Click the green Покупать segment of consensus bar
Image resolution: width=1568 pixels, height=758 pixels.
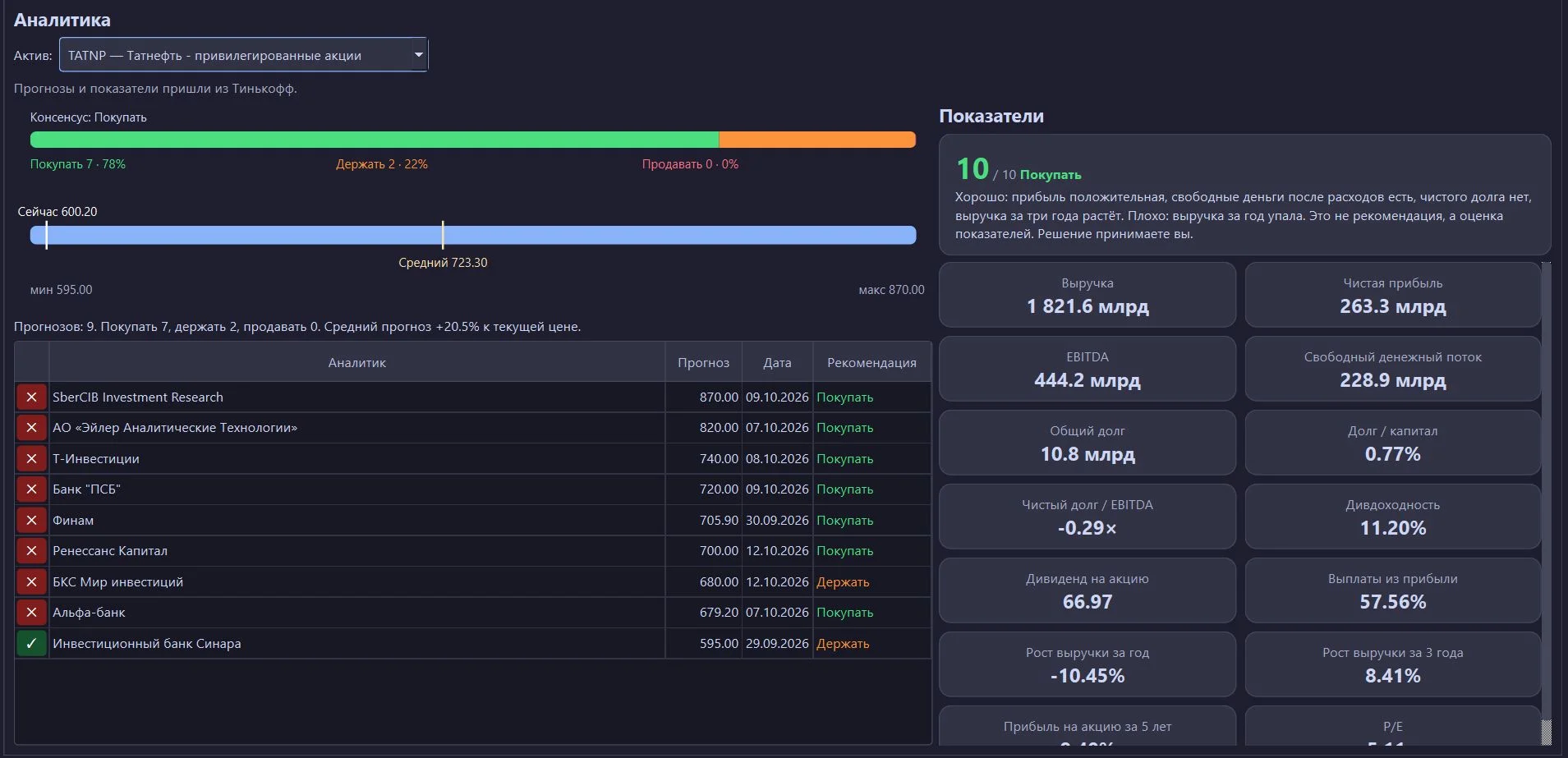[x=375, y=140]
